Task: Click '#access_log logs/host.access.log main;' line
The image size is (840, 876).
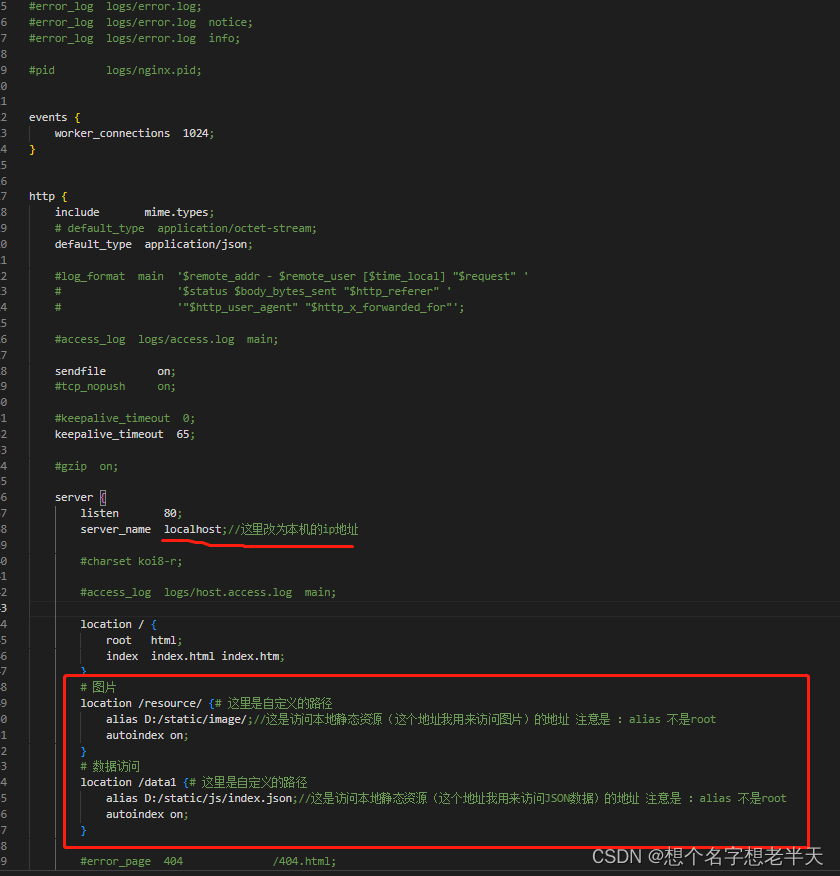Action: 208,592
